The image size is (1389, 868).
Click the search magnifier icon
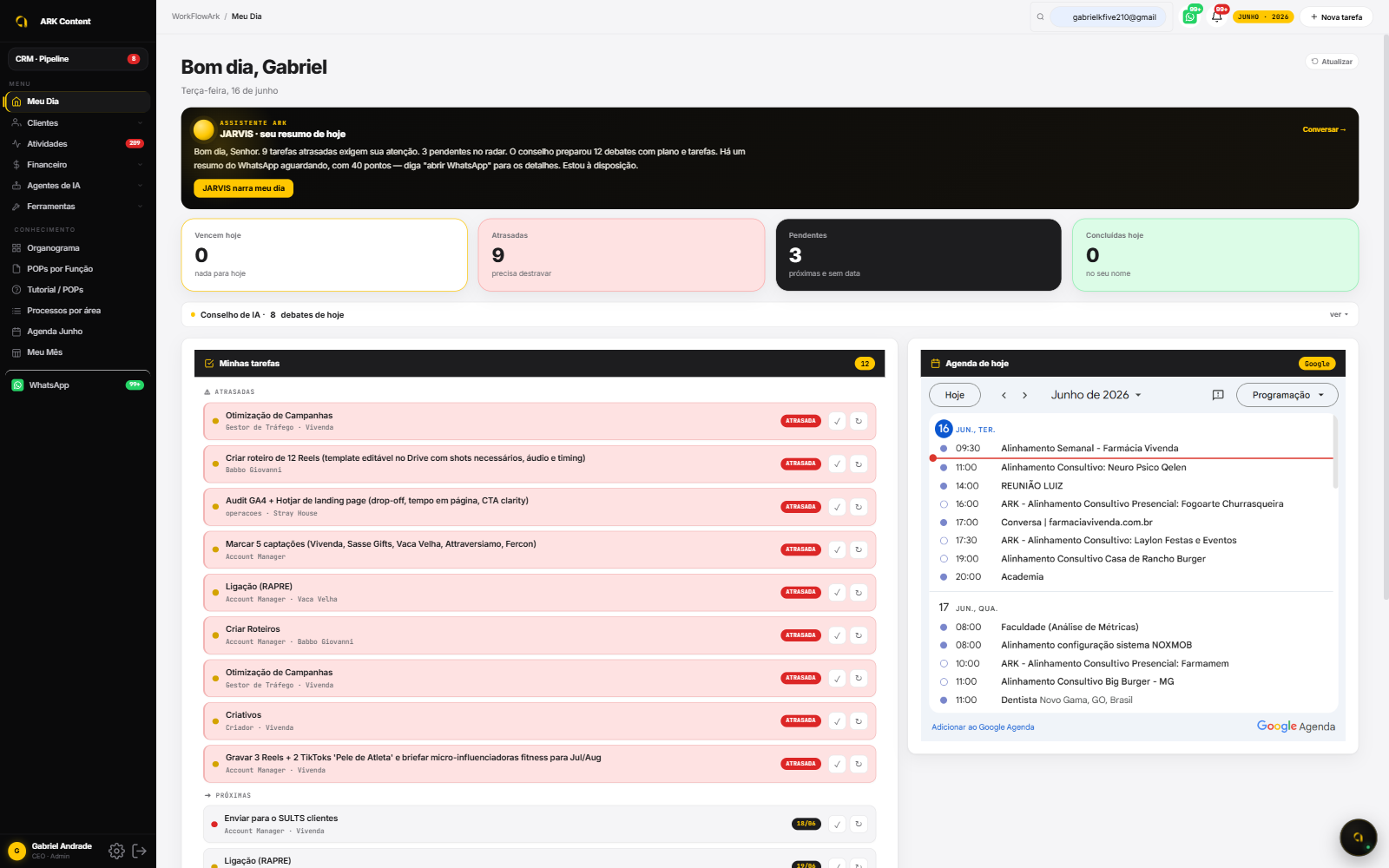(x=1040, y=16)
